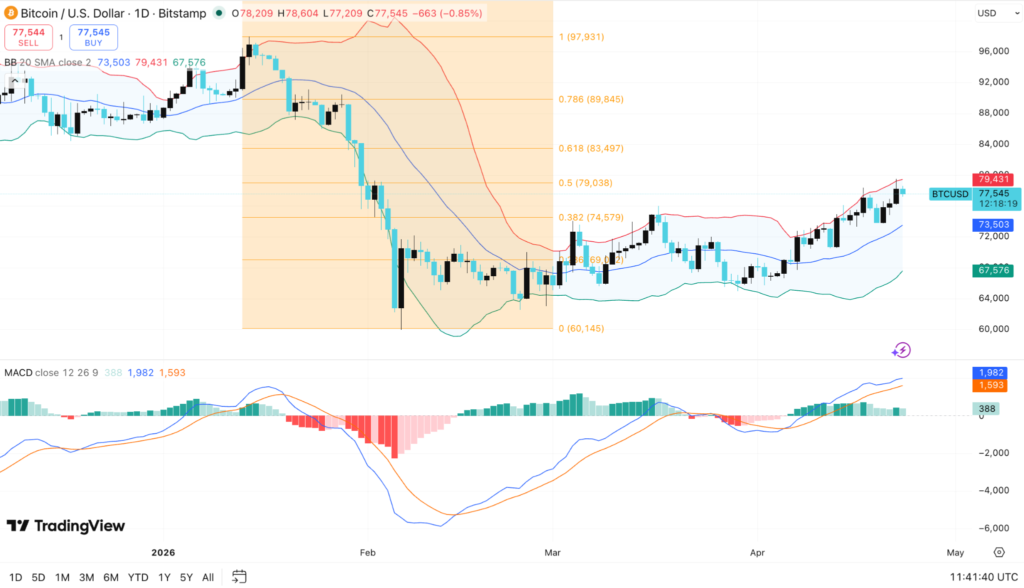
Task: Switch to the 1Y timeframe
Action: (x=163, y=577)
